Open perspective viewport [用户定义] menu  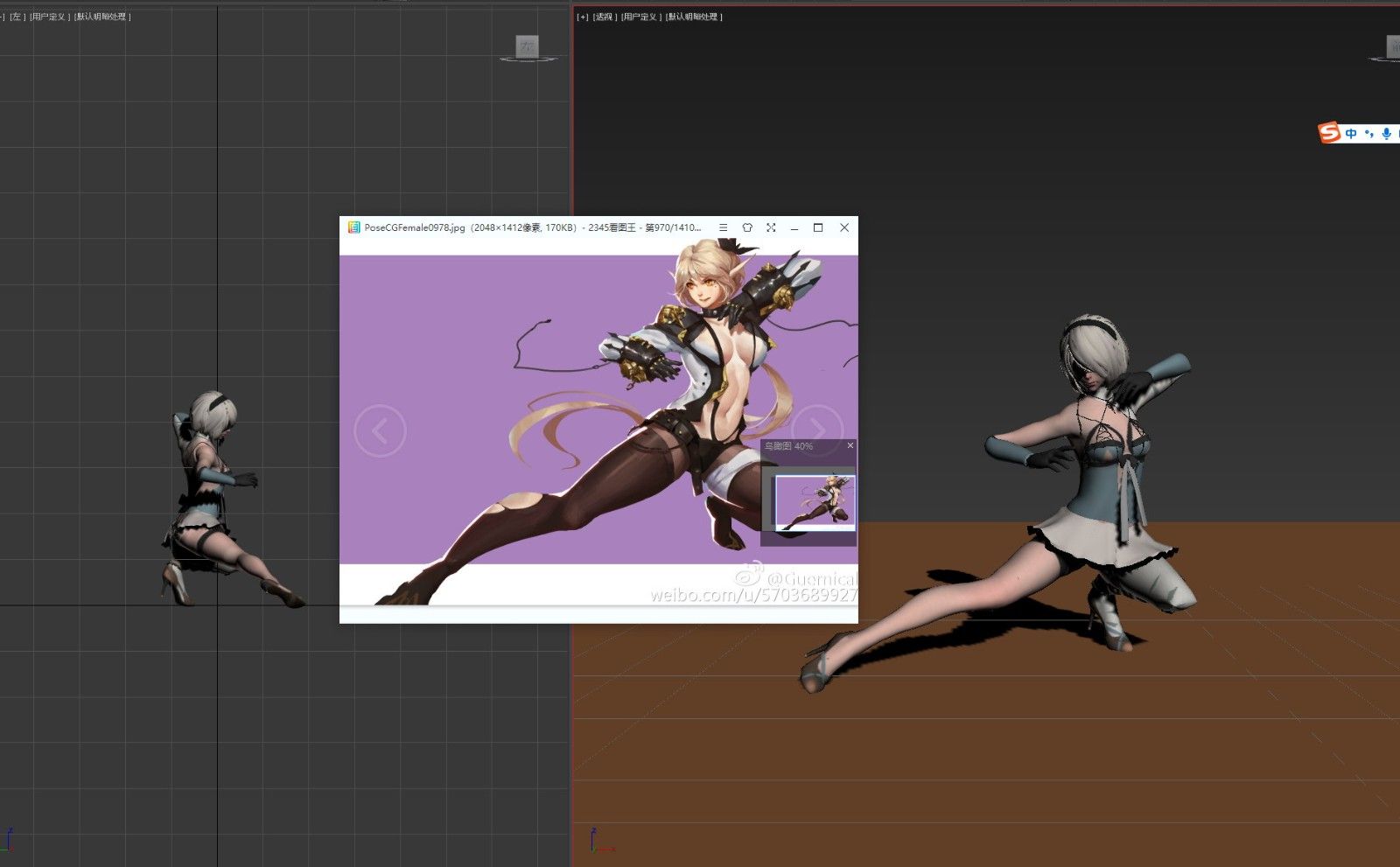click(641, 17)
